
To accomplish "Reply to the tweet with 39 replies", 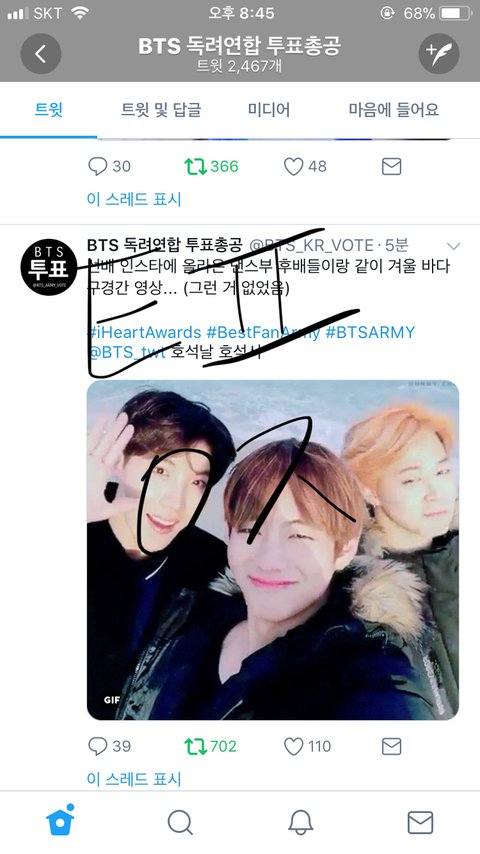I will 98,746.
